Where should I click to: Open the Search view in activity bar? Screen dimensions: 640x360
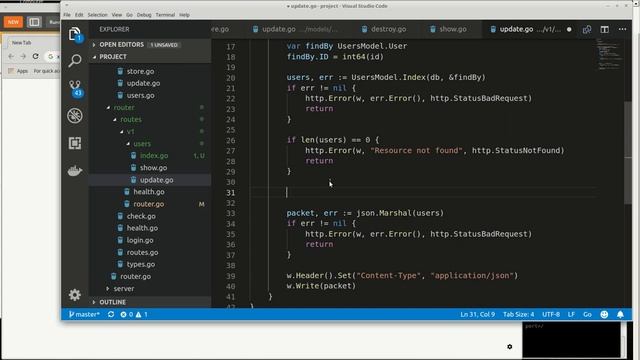click(75, 61)
